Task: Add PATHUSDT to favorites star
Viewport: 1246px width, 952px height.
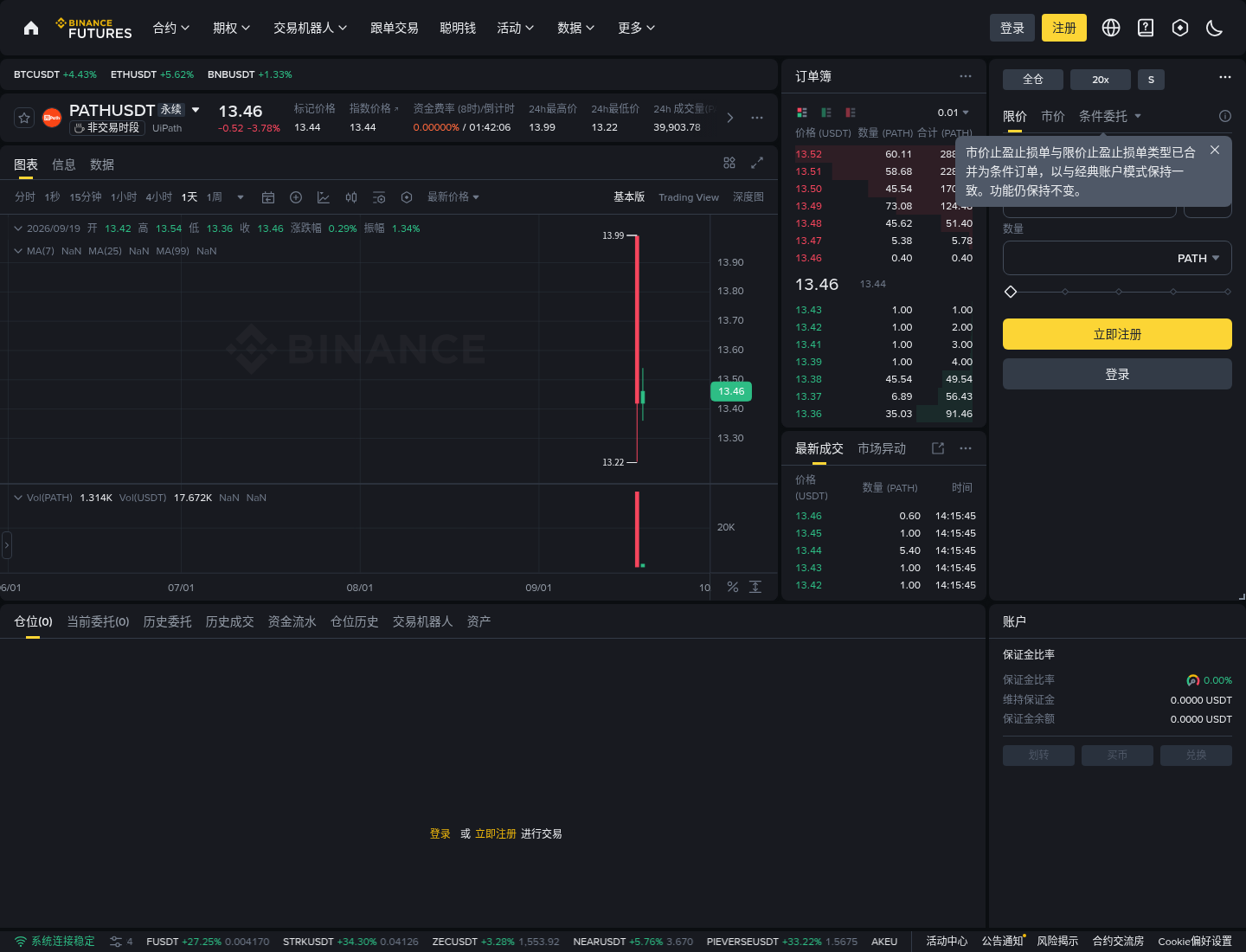Action: (x=24, y=117)
